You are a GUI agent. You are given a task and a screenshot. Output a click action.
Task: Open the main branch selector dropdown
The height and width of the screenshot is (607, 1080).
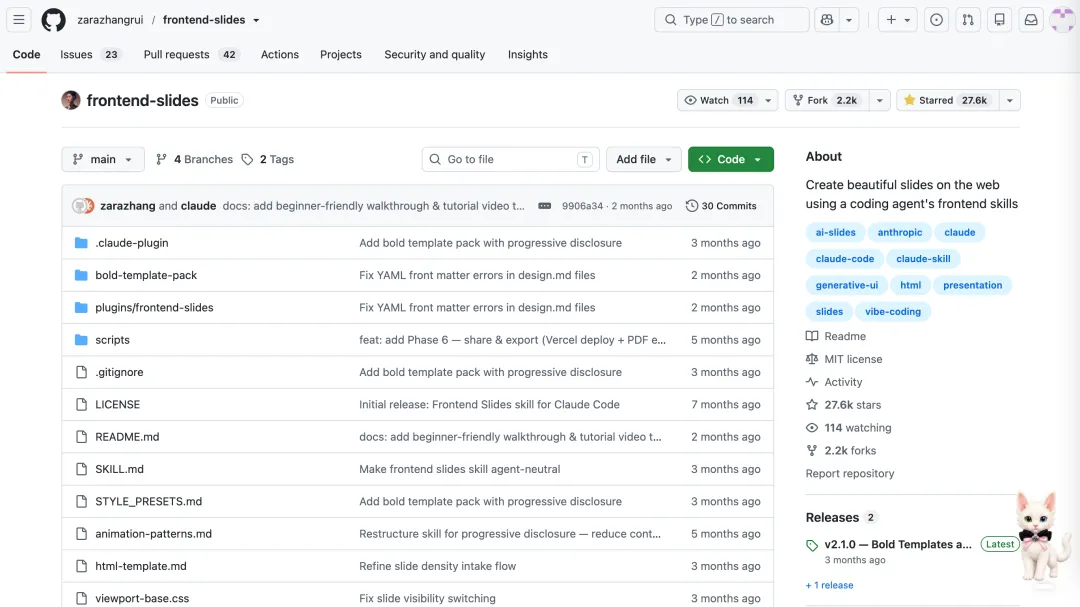tap(103, 159)
